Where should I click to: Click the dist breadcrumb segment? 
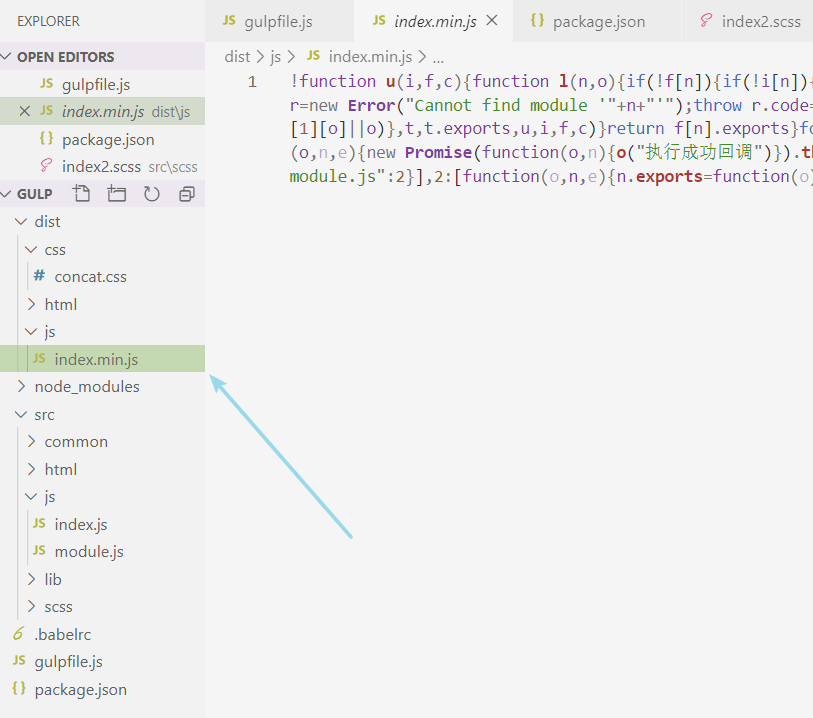click(x=237, y=57)
